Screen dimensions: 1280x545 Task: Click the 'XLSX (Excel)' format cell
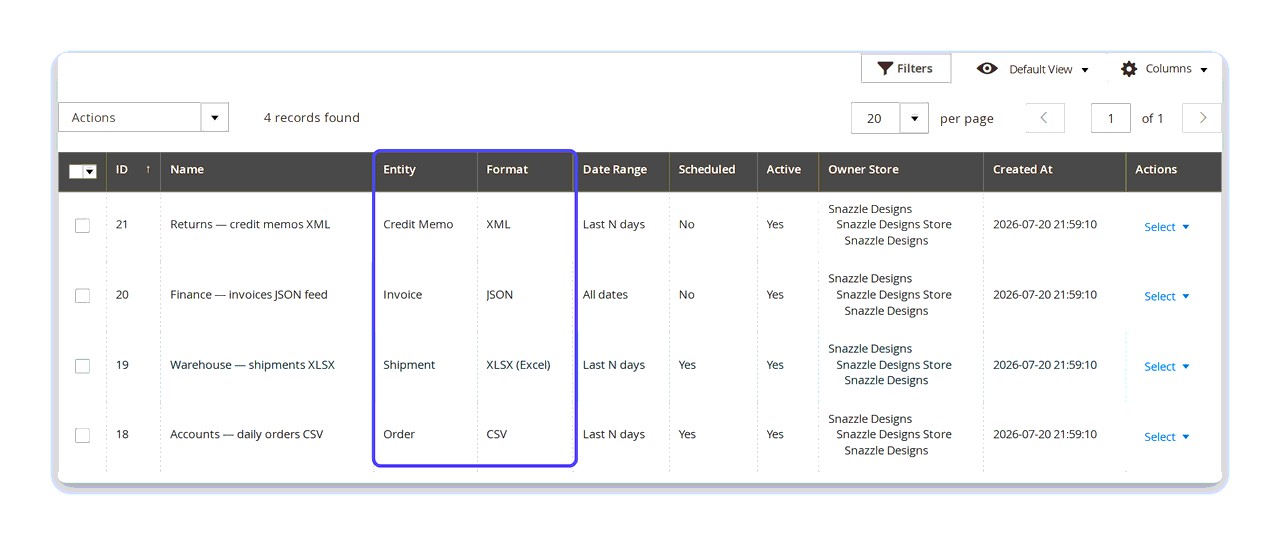tap(518, 365)
